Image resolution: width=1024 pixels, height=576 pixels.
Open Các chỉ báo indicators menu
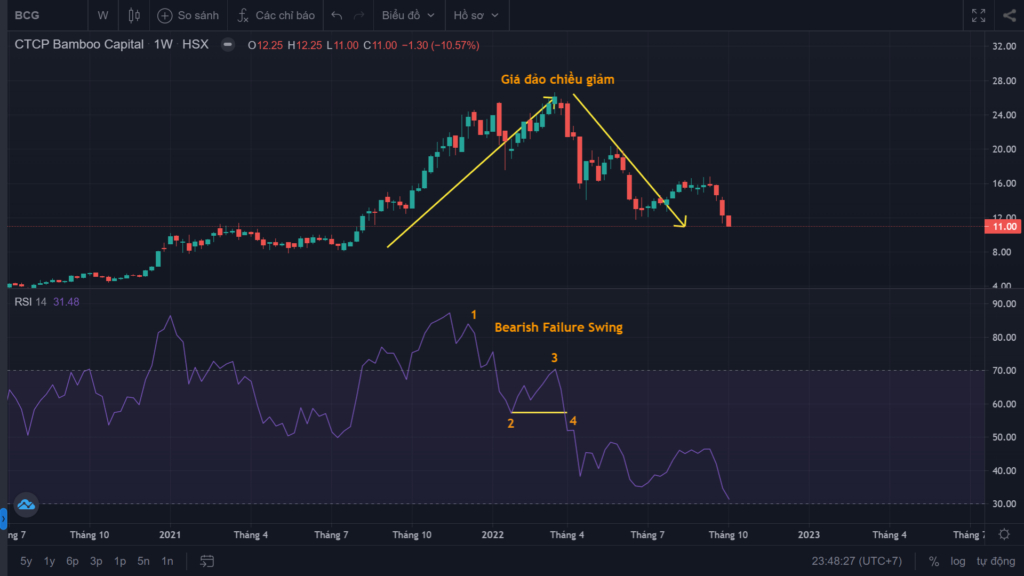coord(276,15)
